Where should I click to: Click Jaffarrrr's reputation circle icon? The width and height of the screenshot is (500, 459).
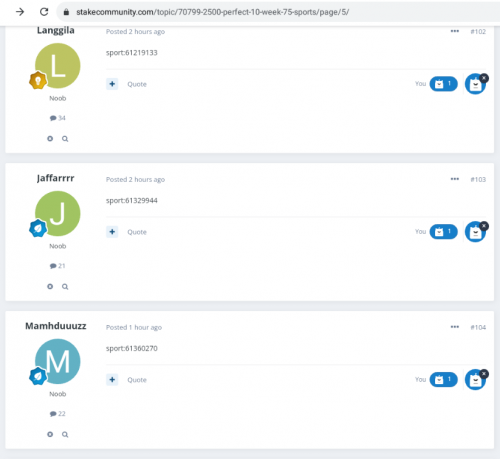[50, 286]
